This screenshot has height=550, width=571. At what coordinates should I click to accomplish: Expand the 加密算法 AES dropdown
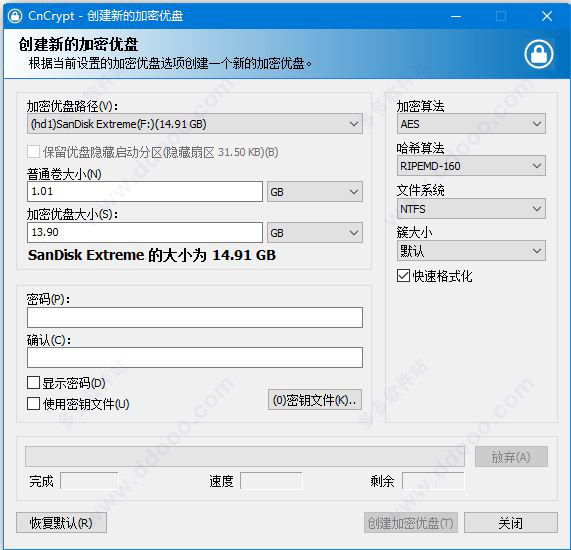(x=471, y=124)
